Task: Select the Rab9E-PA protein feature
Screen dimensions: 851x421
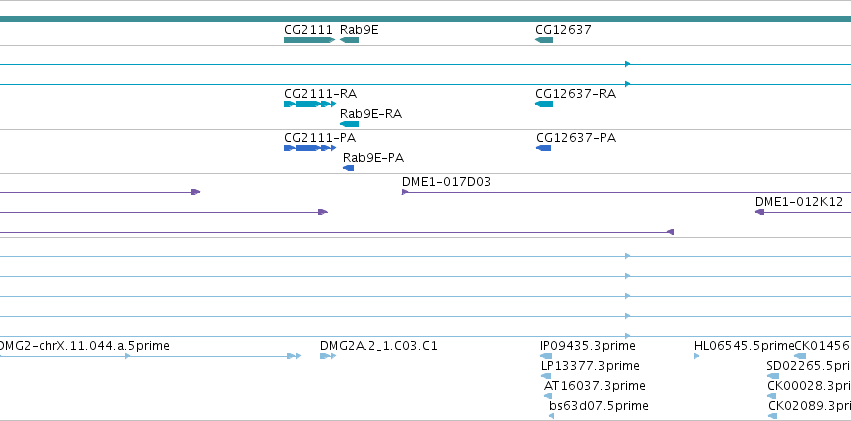Action: 348,168
